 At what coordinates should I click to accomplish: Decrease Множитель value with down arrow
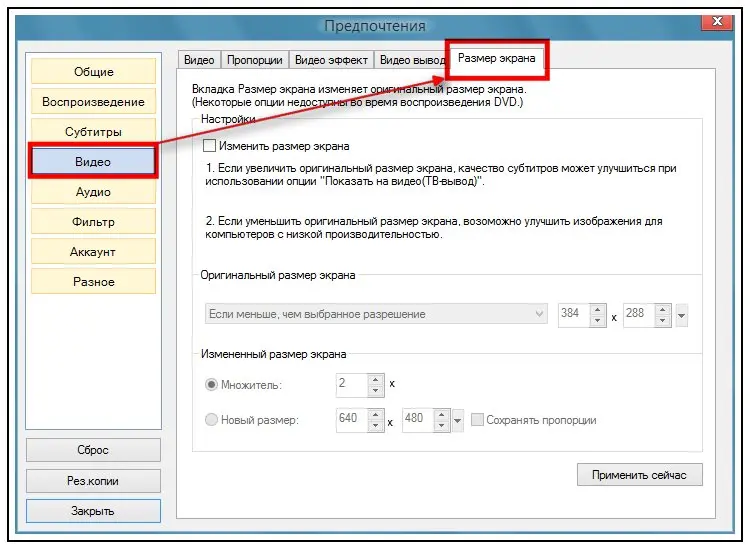(375, 390)
